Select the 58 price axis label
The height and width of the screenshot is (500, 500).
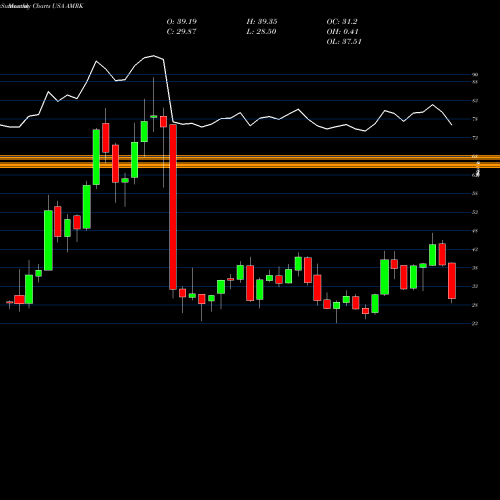click(475, 193)
